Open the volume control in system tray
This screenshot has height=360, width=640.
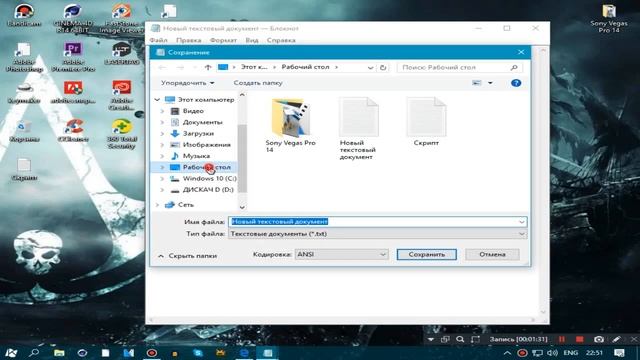tap(552, 353)
